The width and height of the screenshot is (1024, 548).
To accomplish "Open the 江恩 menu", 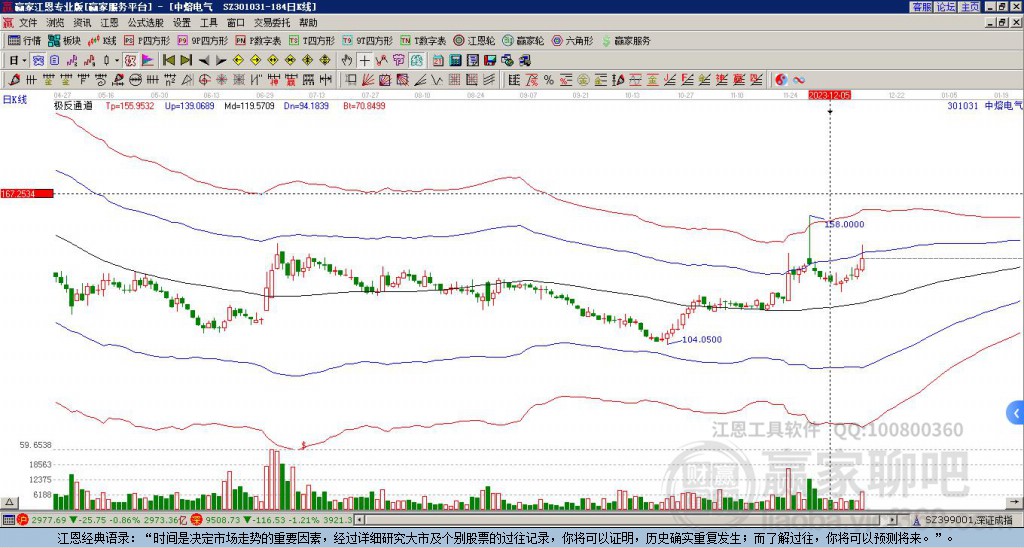I will (110, 23).
